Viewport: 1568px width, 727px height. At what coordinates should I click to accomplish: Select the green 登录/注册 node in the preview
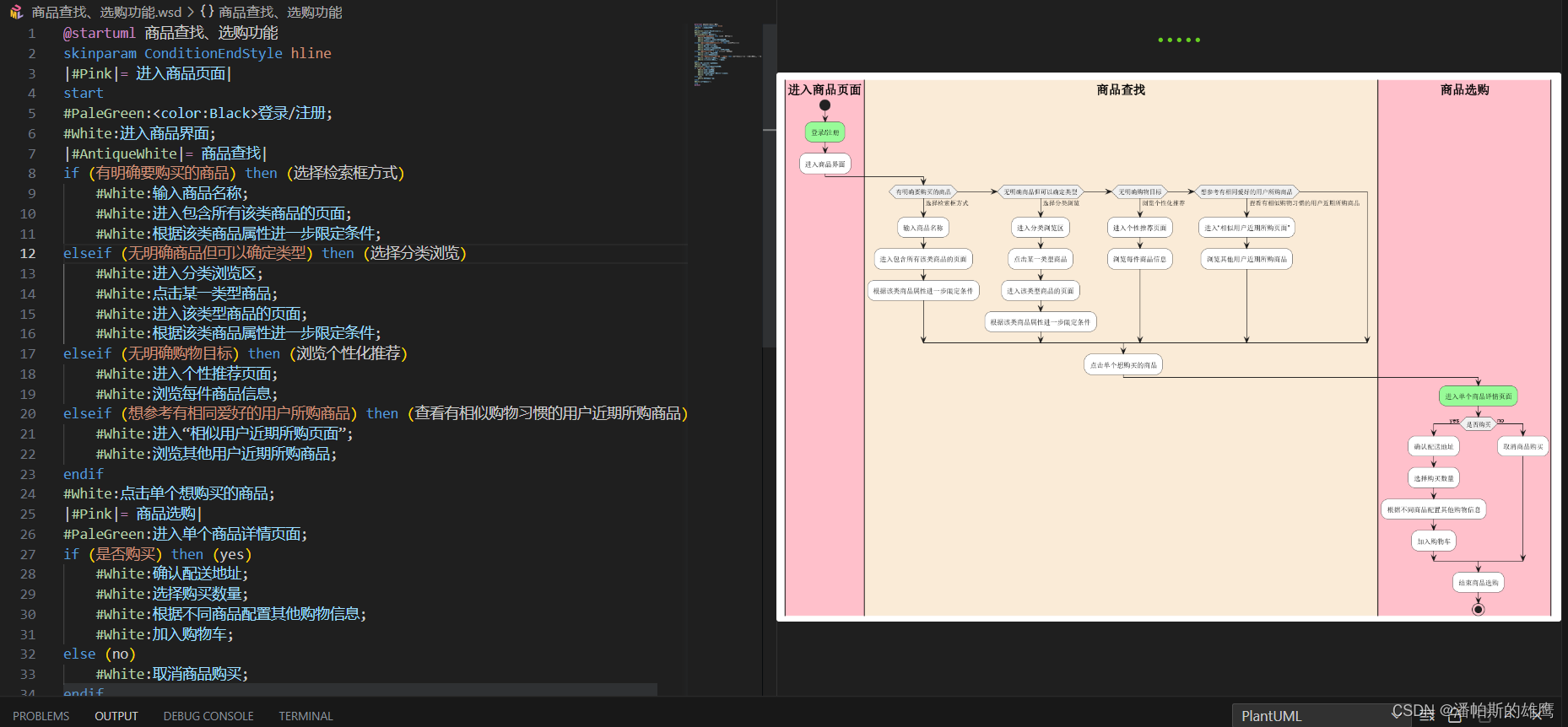click(825, 132)
